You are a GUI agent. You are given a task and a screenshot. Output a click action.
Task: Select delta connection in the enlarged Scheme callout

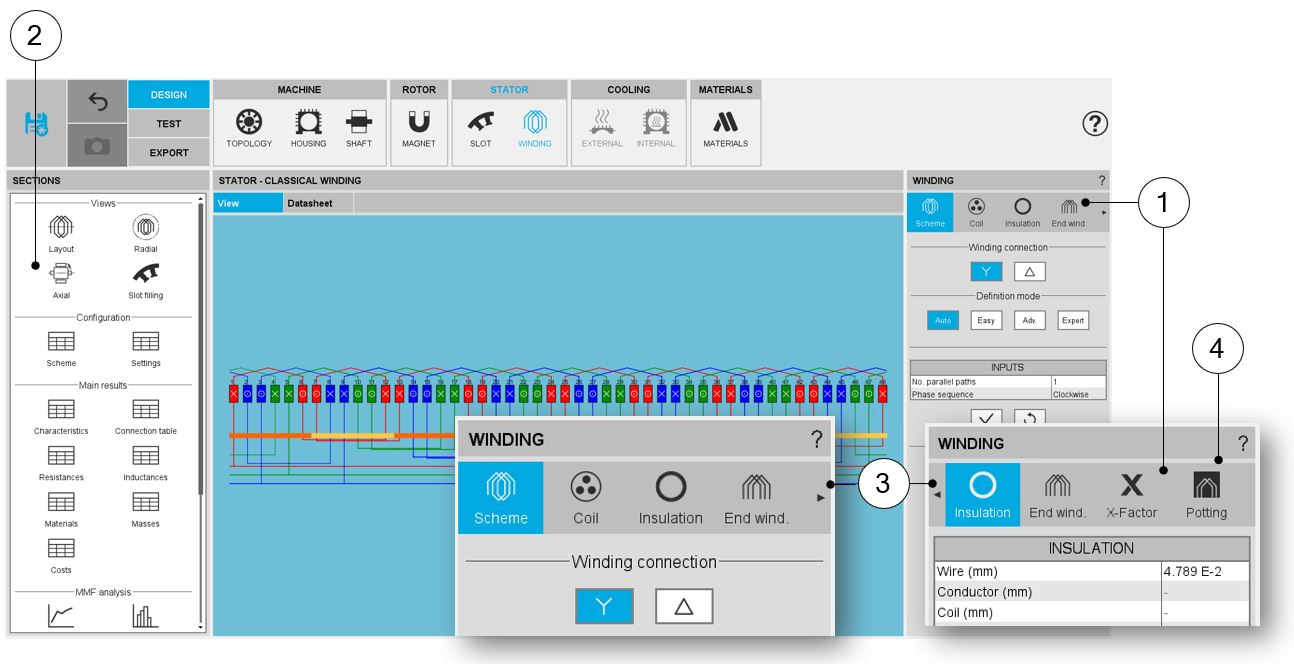tap(684, 606)
